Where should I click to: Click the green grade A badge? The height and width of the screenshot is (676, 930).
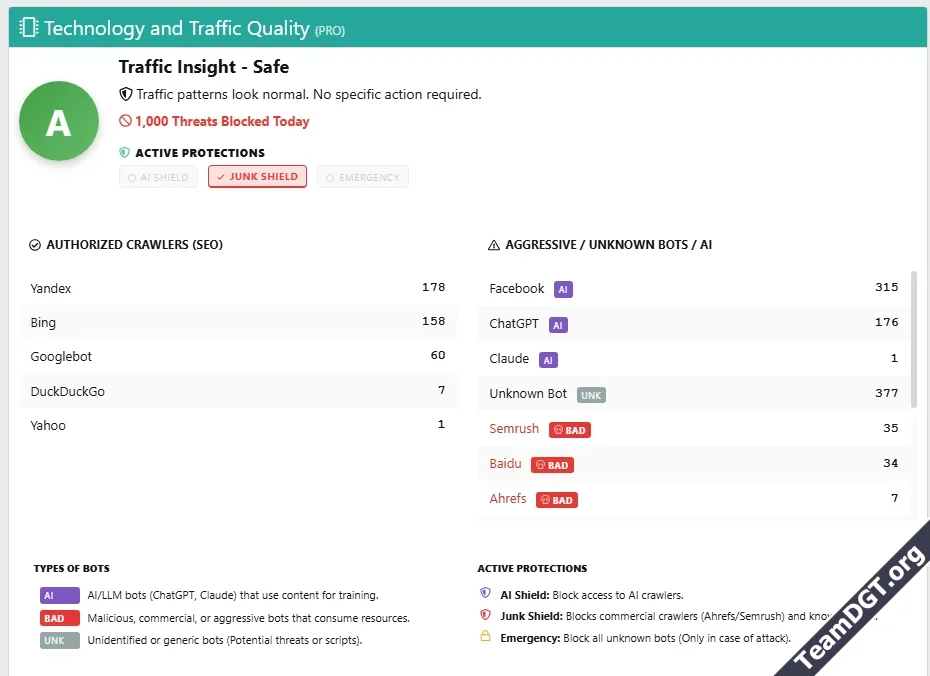click(x=59, y=121)
